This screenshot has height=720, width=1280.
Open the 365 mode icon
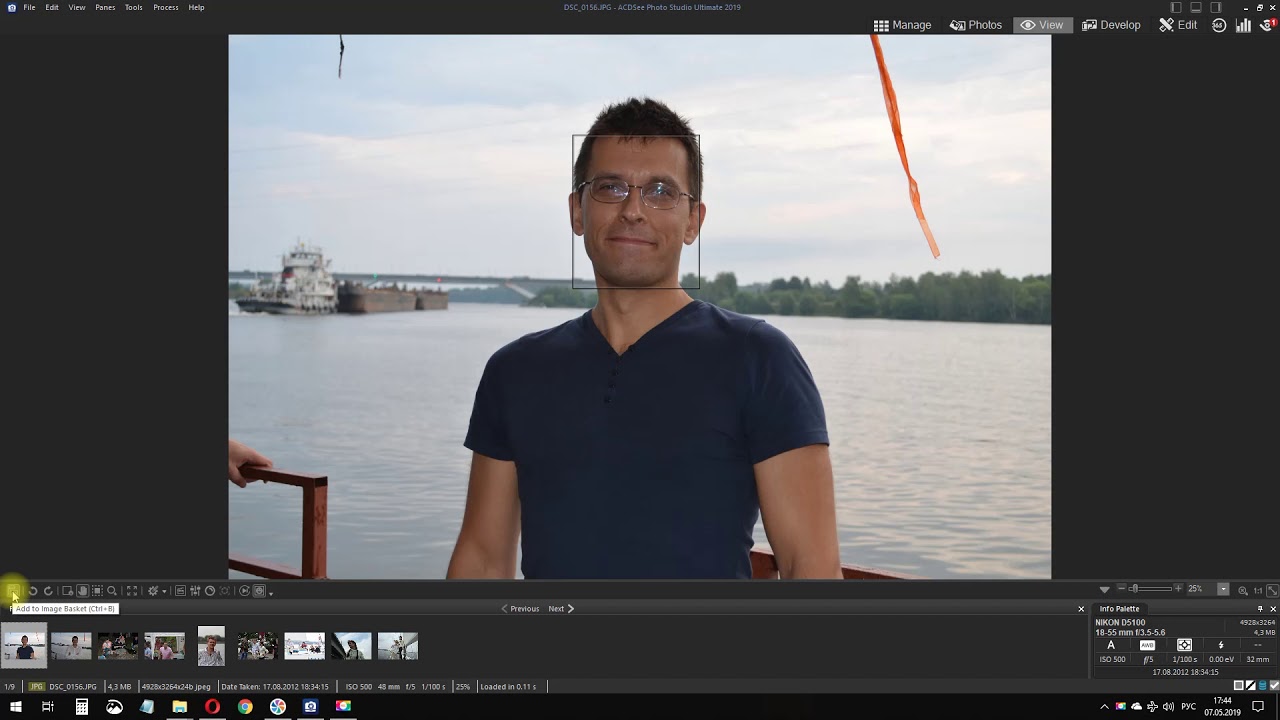[x=1219, y=25]
